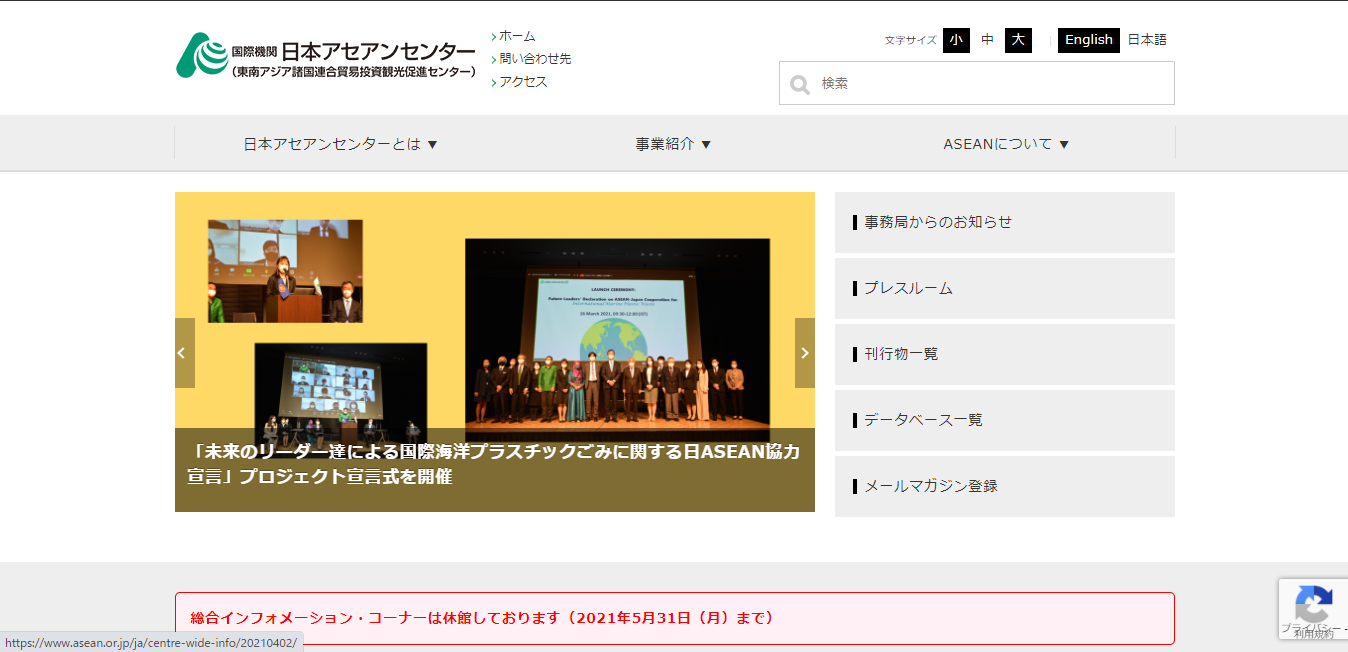Switch site language to 日本語
This screenshot has width=1348, height=652.
pyautogui.click(x=1147, y=40)
